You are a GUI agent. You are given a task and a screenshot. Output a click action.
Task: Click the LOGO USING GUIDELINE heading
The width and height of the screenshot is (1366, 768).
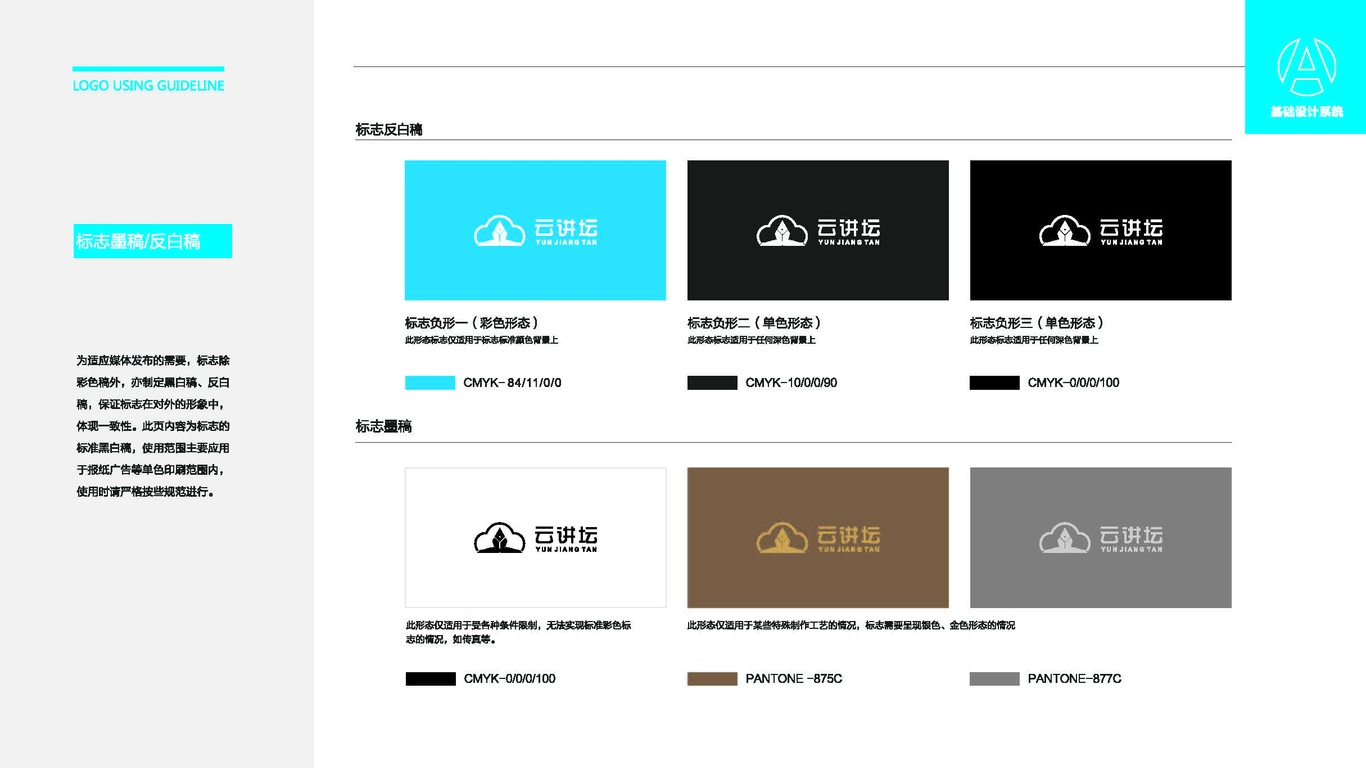[148, 86]
